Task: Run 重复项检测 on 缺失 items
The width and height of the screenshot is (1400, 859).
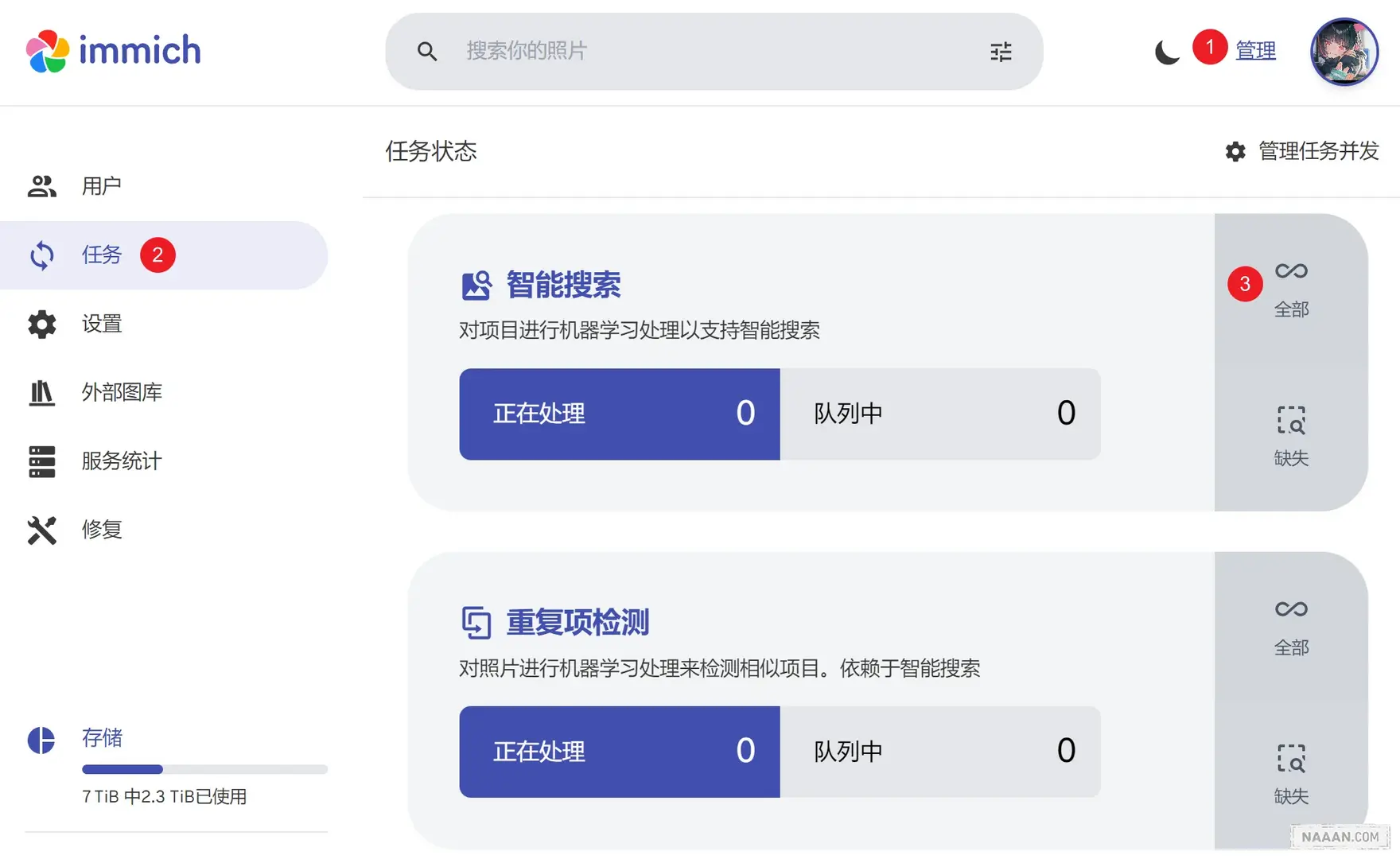Action: coord(1291,775)
